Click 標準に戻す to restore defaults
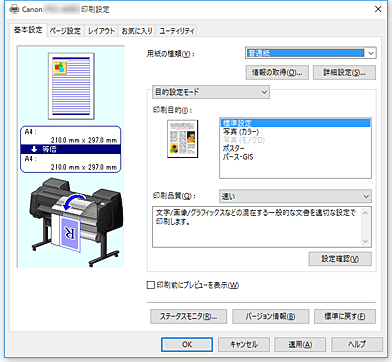This screenshot has width=392, height=362. (345, 316)
